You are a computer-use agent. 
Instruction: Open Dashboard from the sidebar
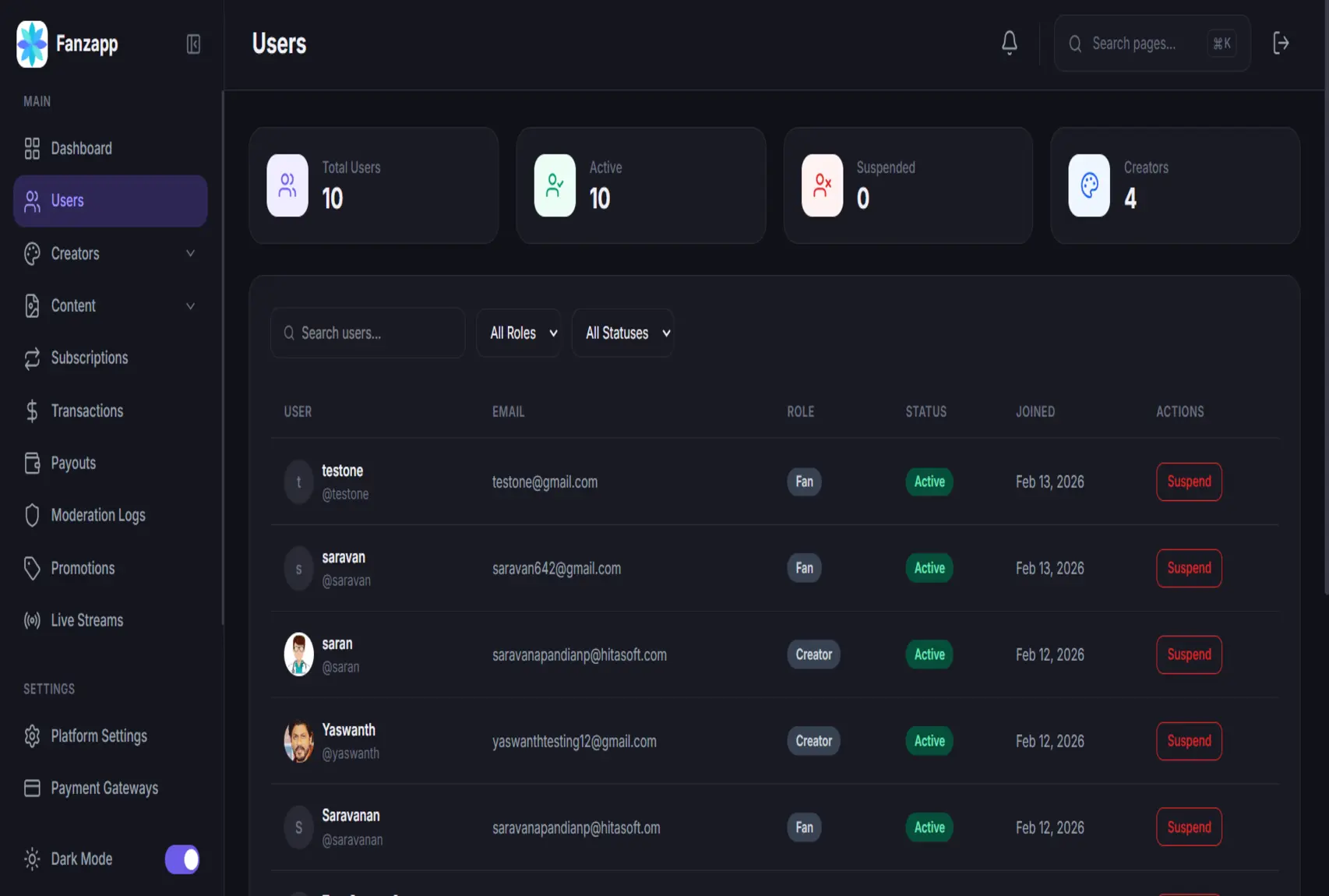(111, 148)
